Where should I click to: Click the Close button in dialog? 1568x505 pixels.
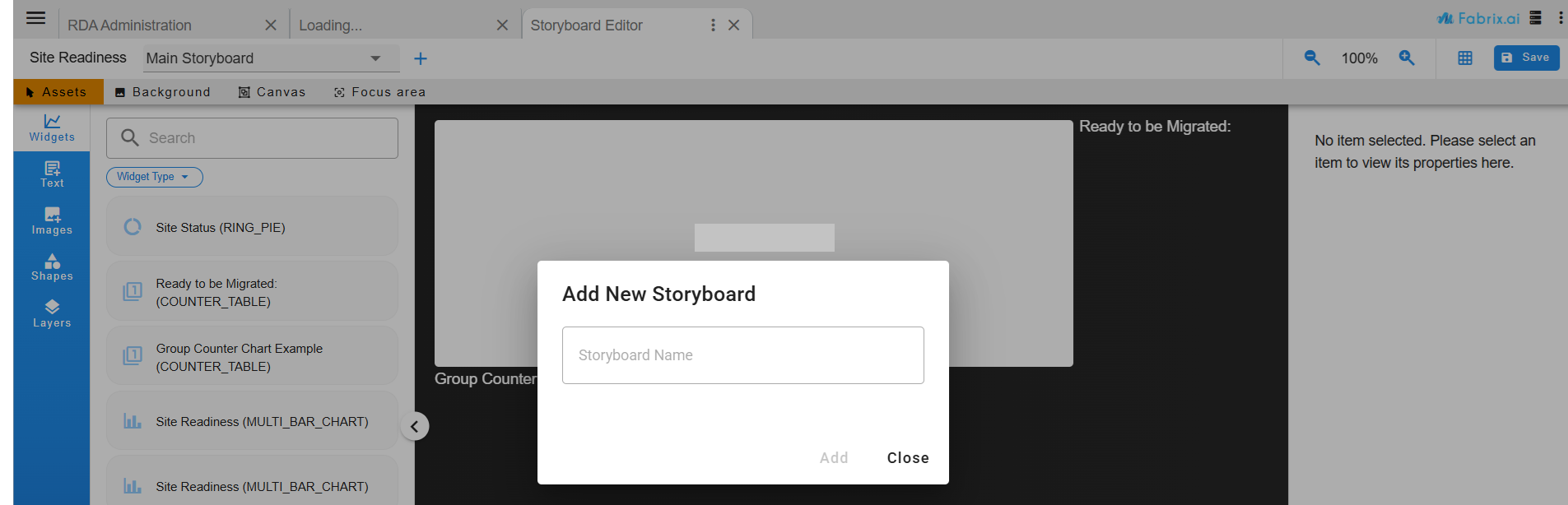[x=907, y=458]
